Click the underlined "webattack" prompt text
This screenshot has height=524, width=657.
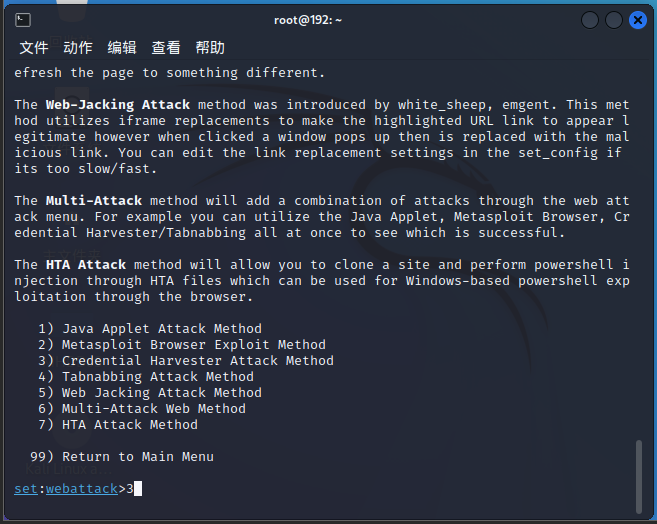click(82, 489)
